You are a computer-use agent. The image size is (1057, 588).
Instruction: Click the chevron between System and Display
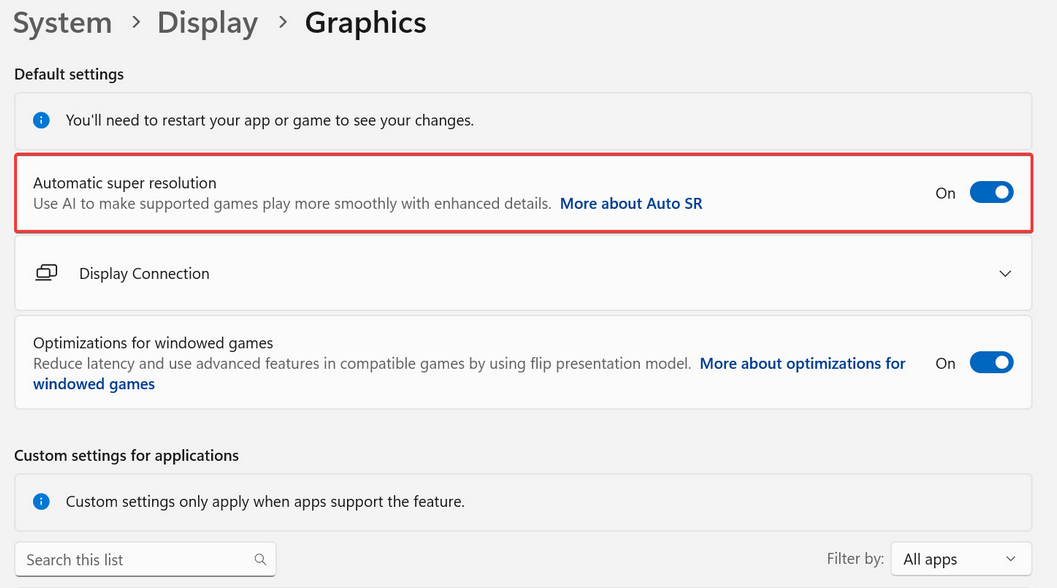pos(135,23)
